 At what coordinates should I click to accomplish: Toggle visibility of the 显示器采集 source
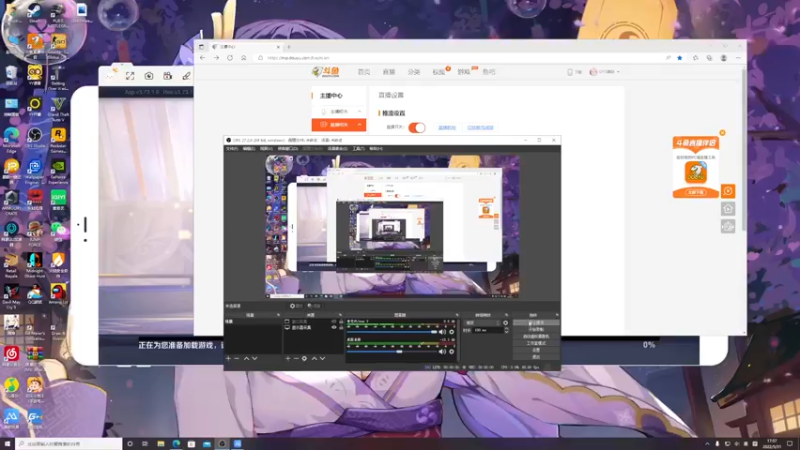334,328
